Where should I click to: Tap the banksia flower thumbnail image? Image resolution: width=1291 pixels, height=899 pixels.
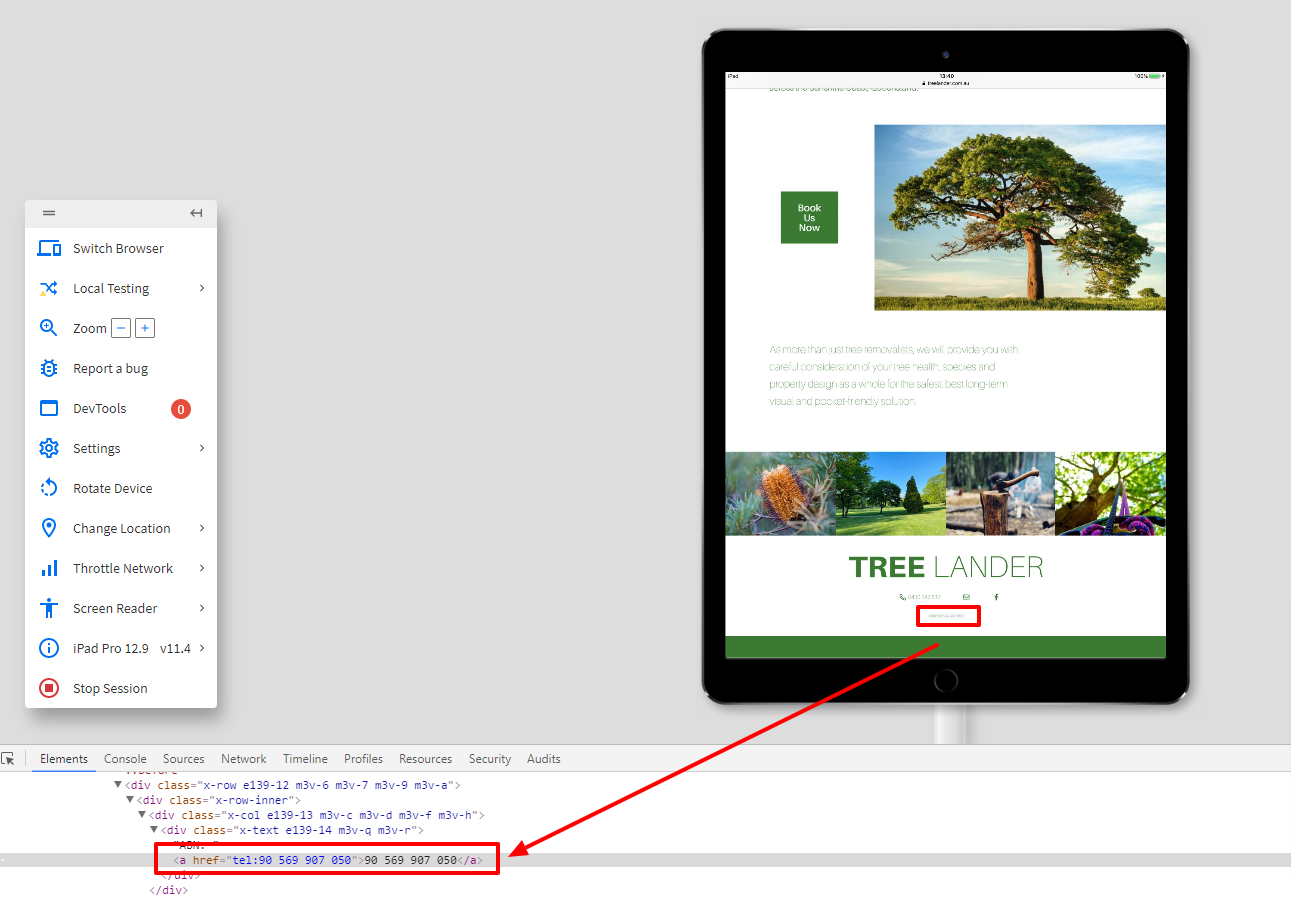click(x=780, y=493)
